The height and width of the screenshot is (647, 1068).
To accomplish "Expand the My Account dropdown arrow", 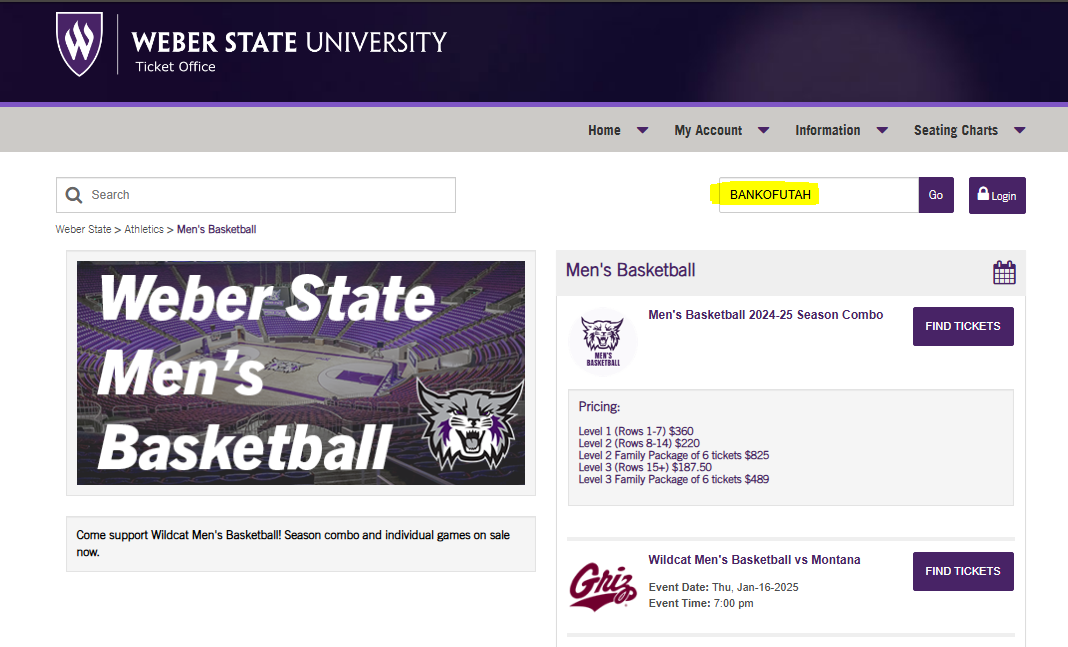I will [x=764, y=130].
